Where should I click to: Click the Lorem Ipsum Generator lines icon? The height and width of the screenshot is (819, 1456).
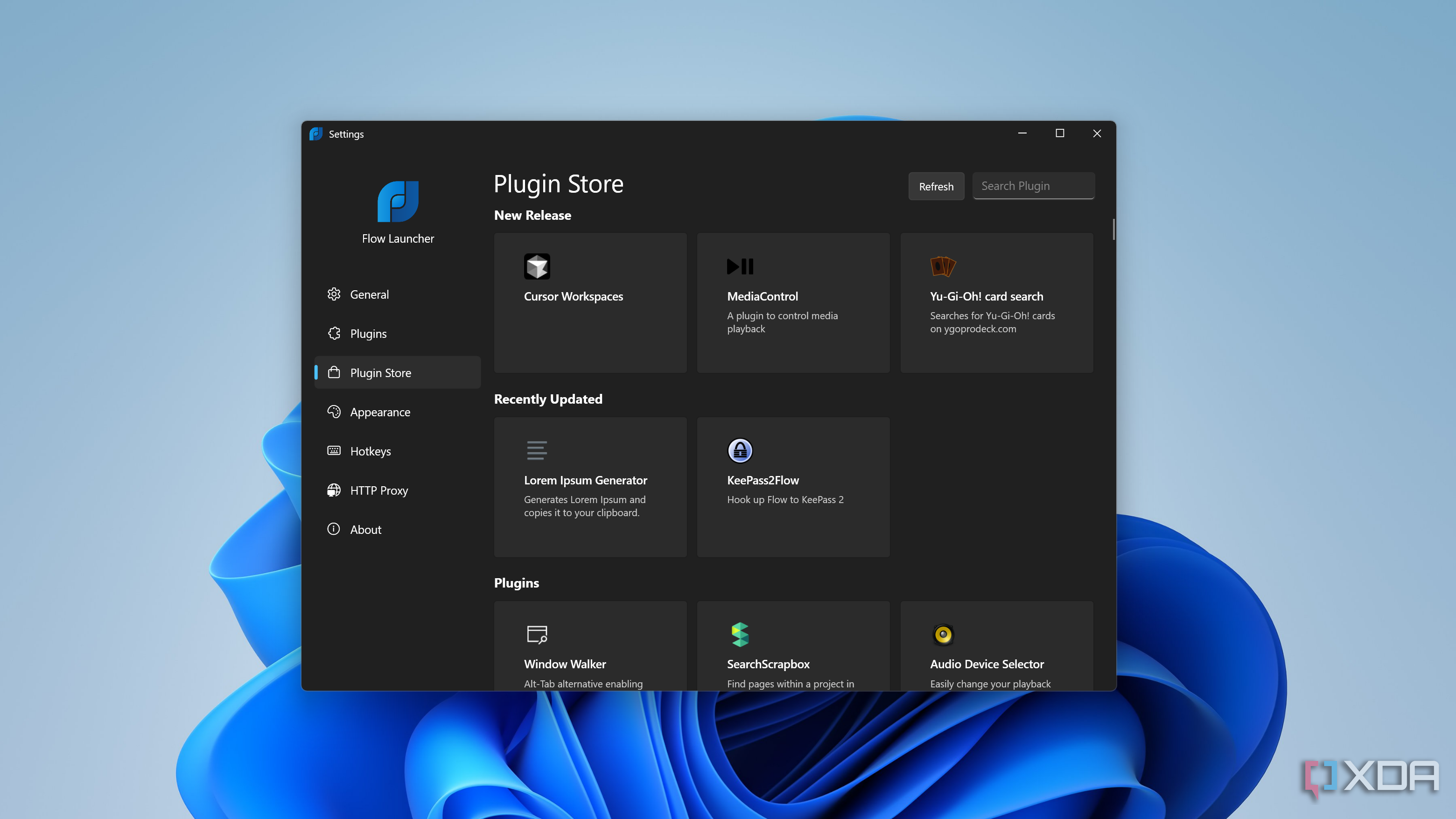click(x=536, y=450)
